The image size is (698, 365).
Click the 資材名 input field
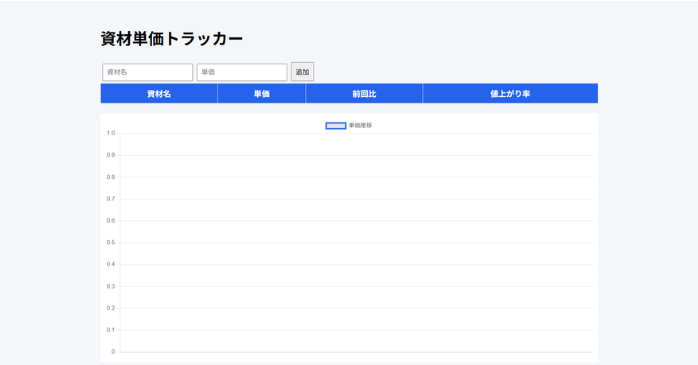point(147,72)
